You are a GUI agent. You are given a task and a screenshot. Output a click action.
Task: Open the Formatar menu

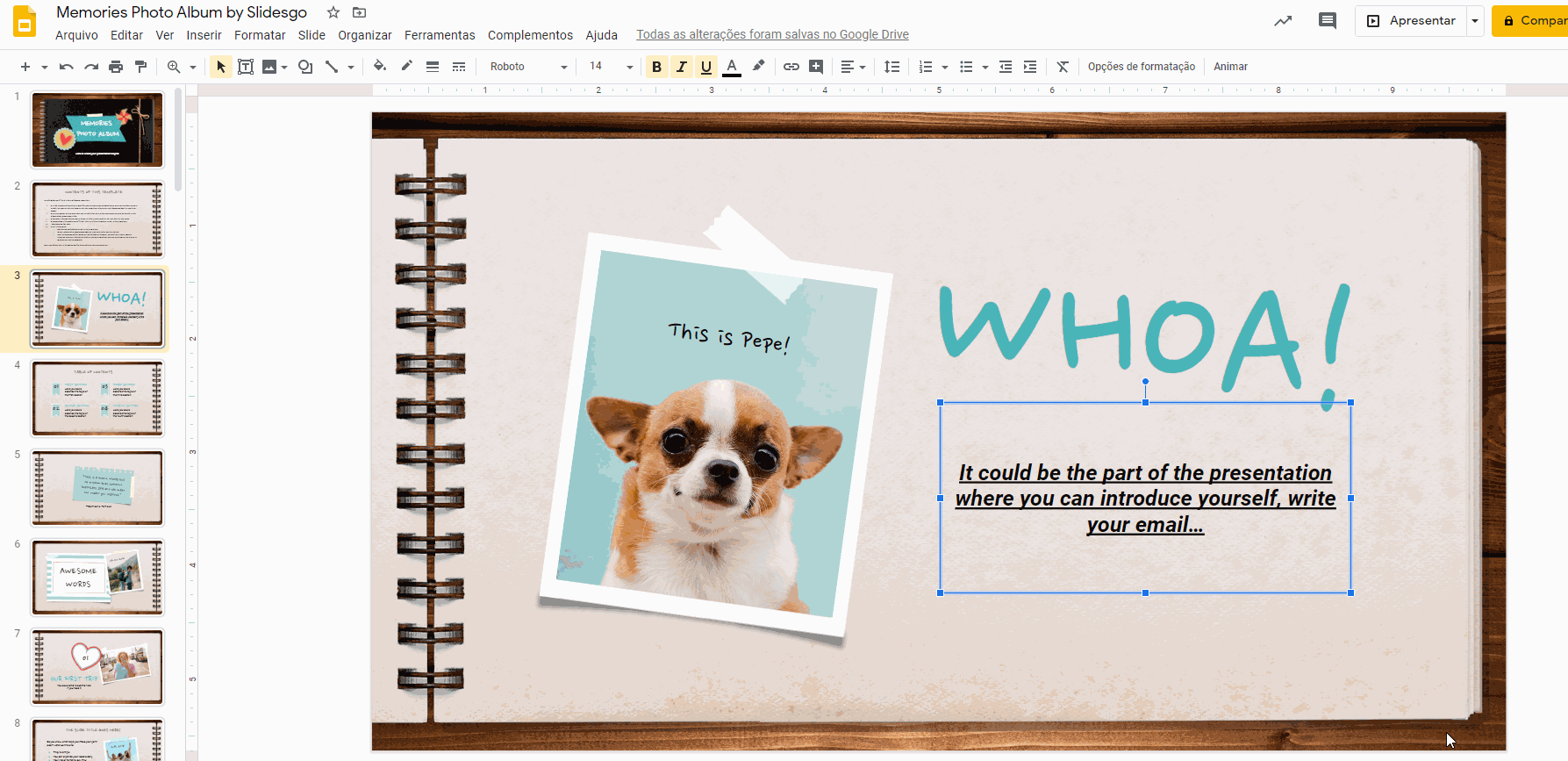(260, 35)
